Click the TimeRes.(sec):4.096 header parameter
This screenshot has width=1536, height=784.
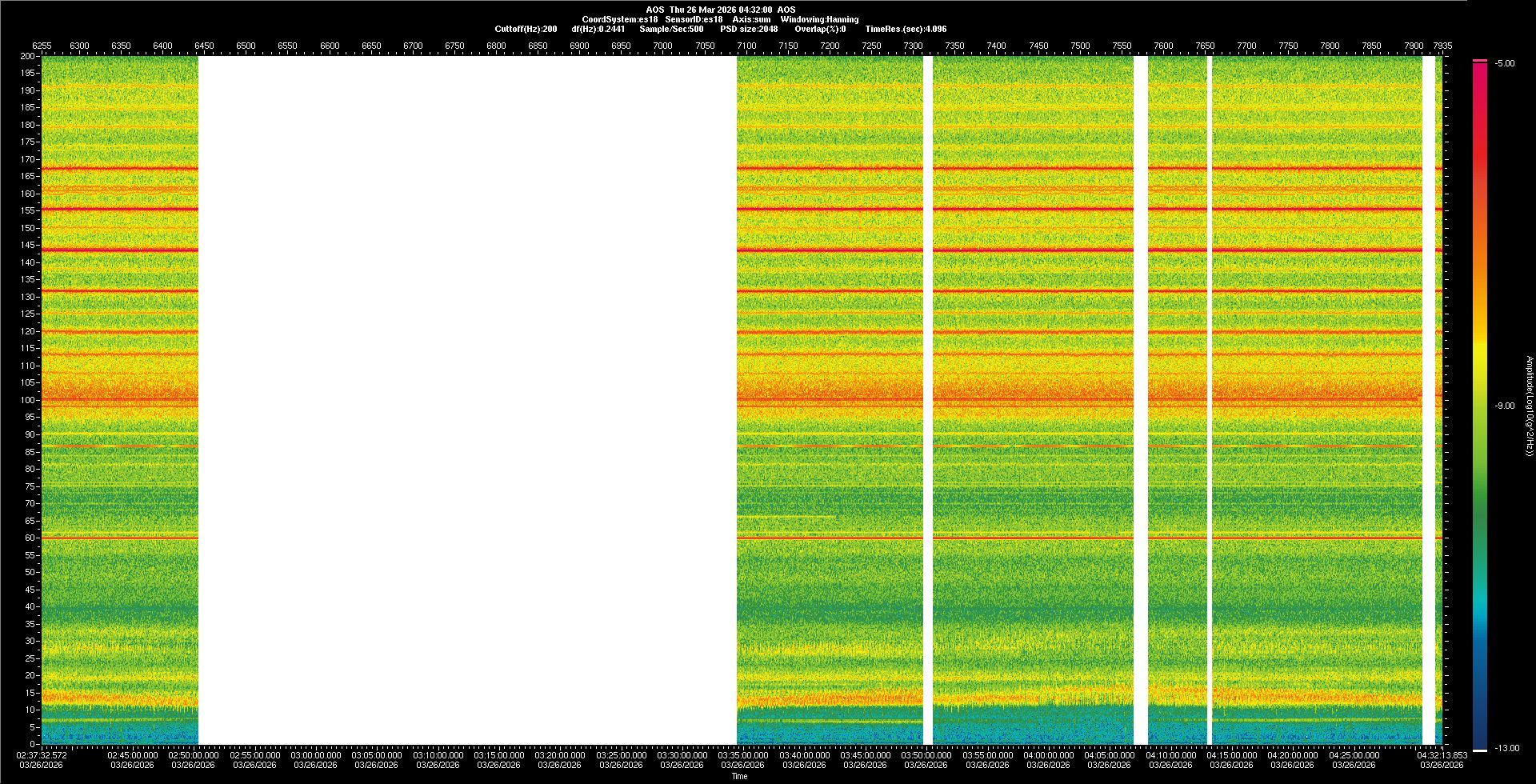point(906,29)
